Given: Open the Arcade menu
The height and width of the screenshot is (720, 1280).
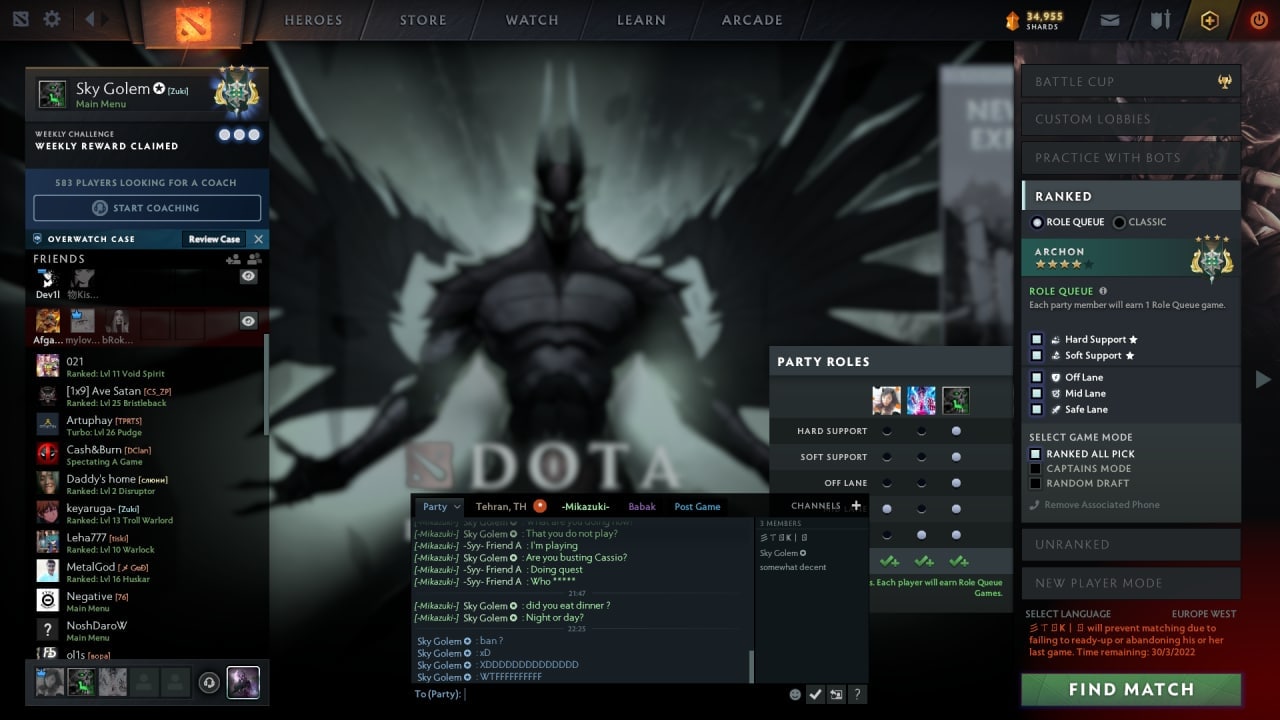Looking at the screenshot, I should pyautogui.click(x=752, y=20).
